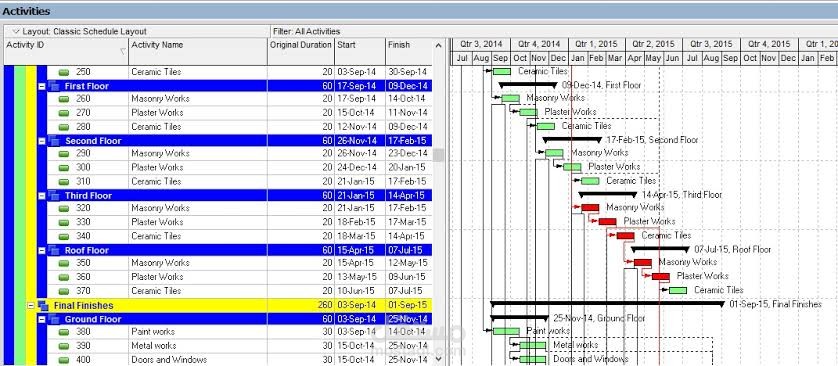Click the WBS icon beside Final Finishes
The width and height of the screenshot is (838, 366).
coord(43,305)
